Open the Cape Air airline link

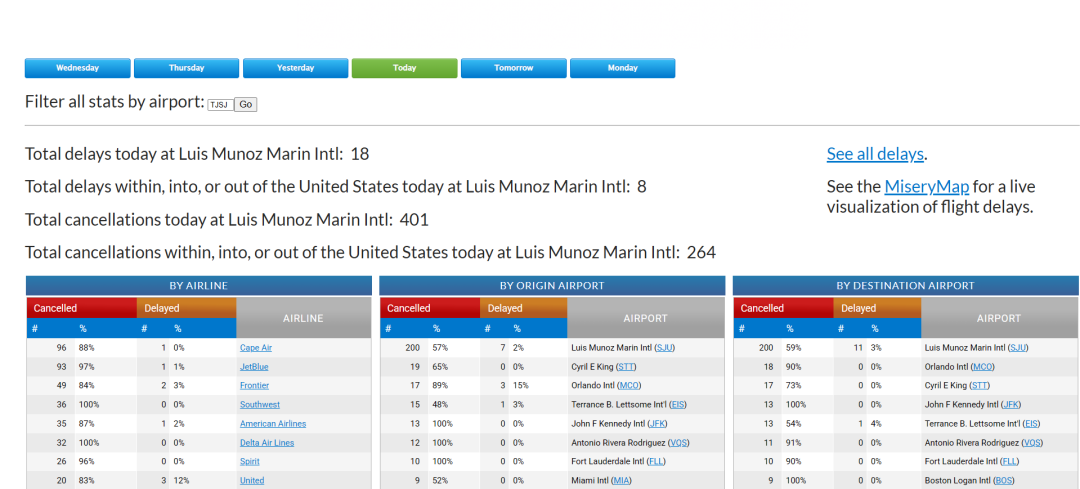255,348
